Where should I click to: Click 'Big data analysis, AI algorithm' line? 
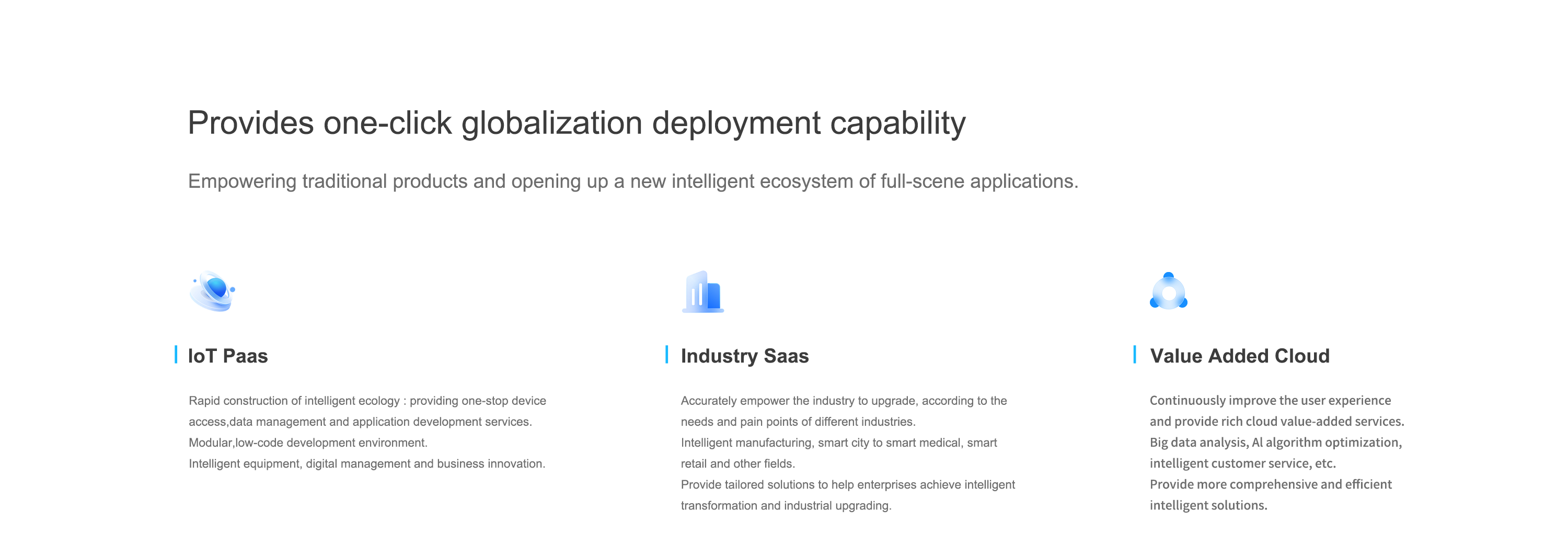(1275, 443)
